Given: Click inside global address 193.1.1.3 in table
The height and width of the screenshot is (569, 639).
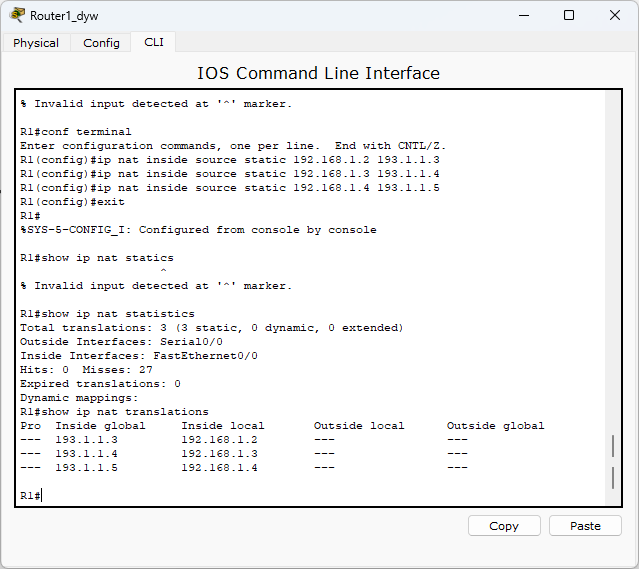Looking at the screenshot, I should tap(86, 440).
